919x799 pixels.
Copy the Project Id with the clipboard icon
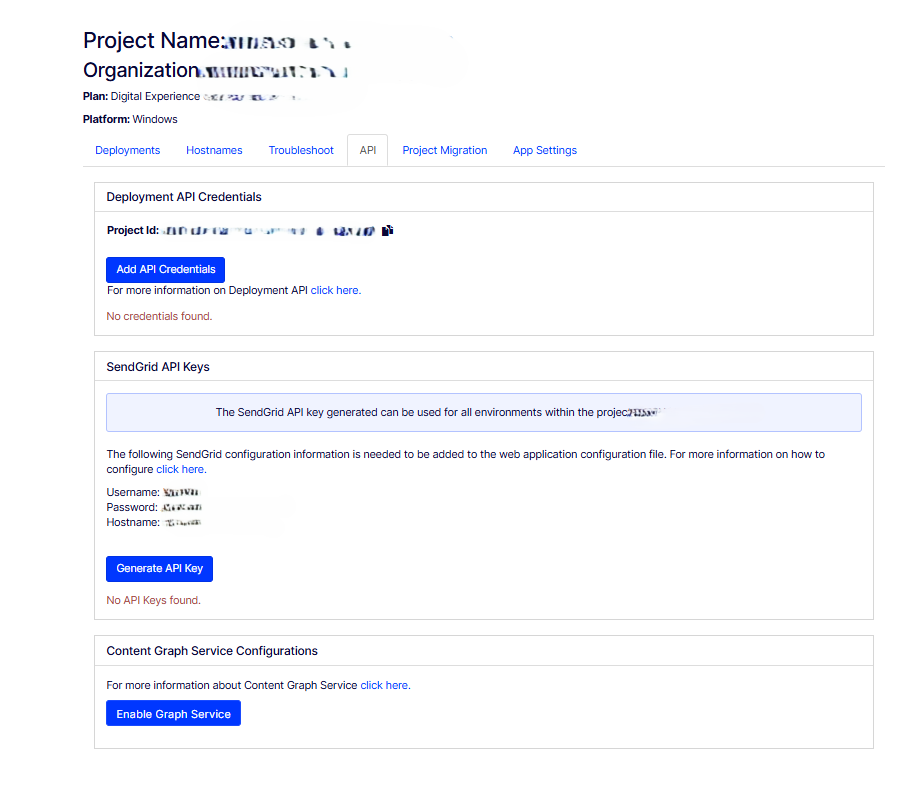[x=387, y=230]
